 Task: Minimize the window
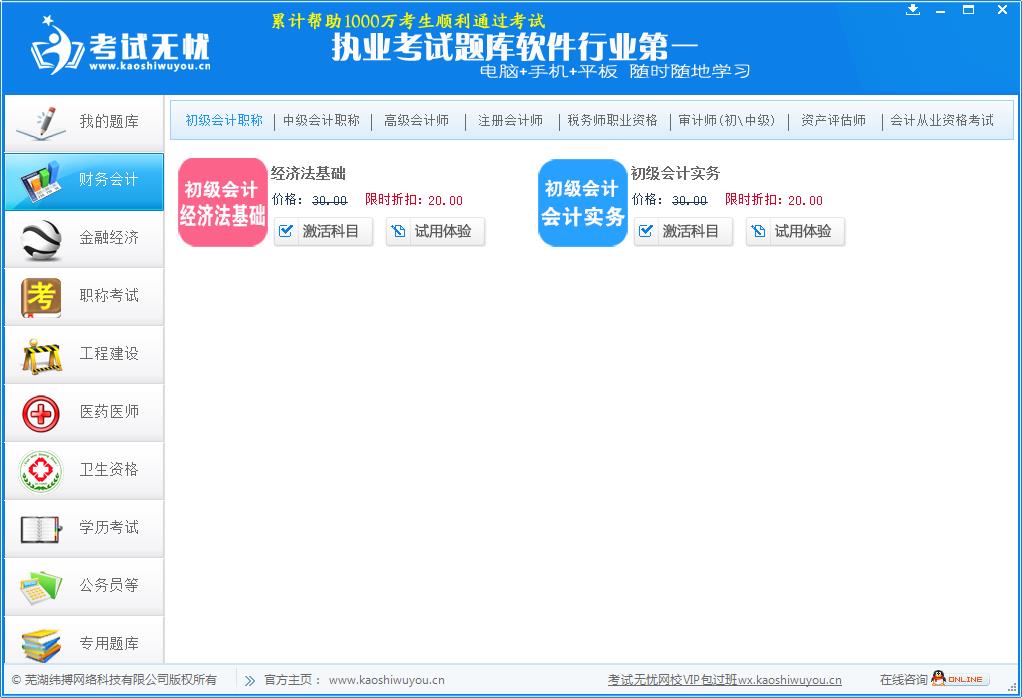[940, 10]
